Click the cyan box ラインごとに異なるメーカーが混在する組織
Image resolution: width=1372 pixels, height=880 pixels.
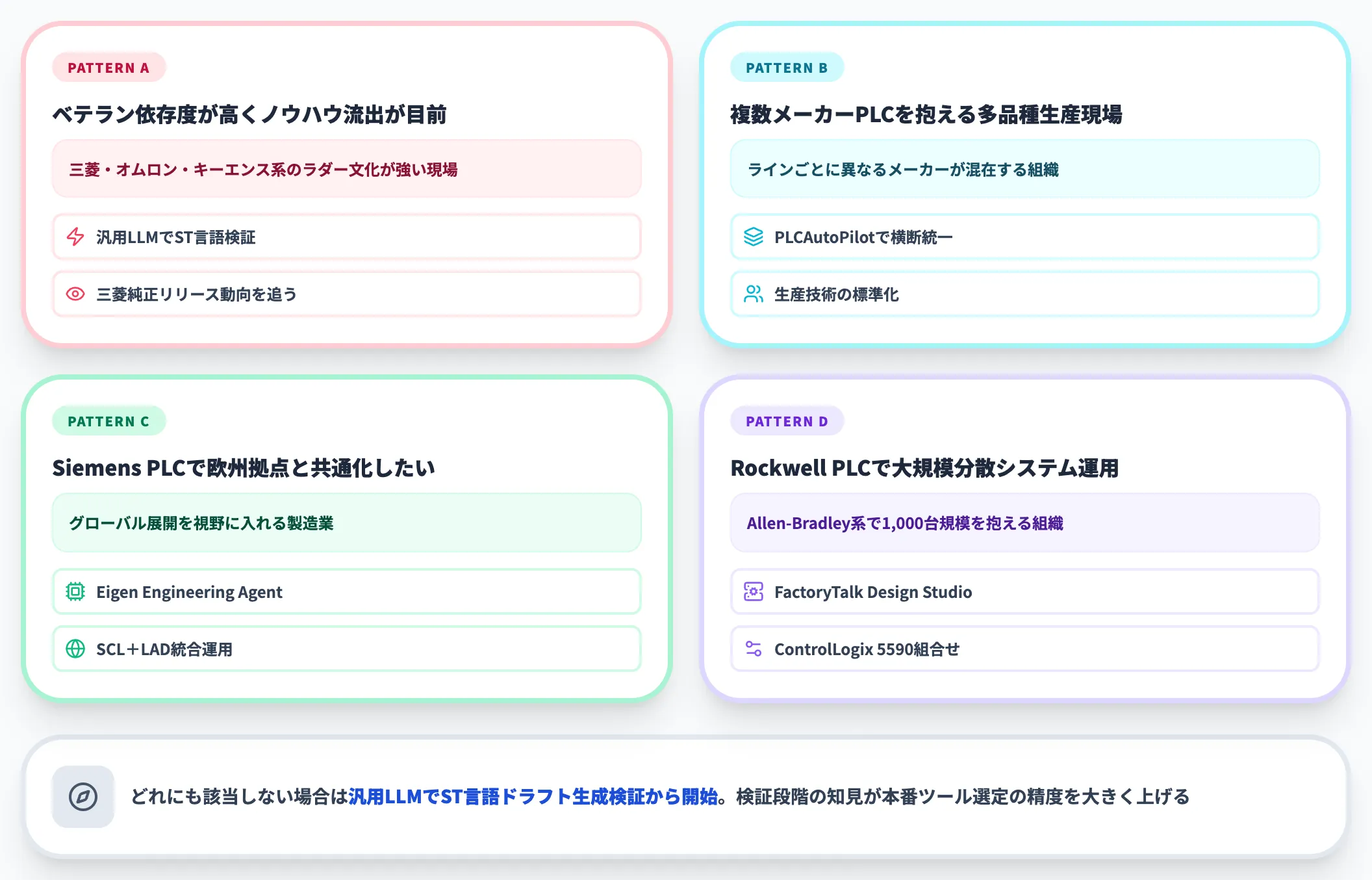point(1025,169)
